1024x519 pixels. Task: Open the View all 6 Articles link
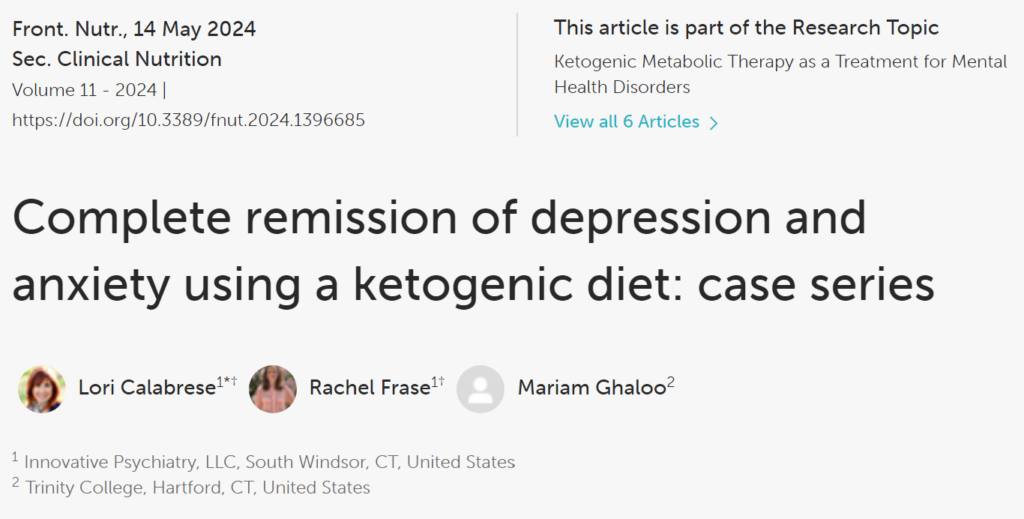[x=627, y=122]
